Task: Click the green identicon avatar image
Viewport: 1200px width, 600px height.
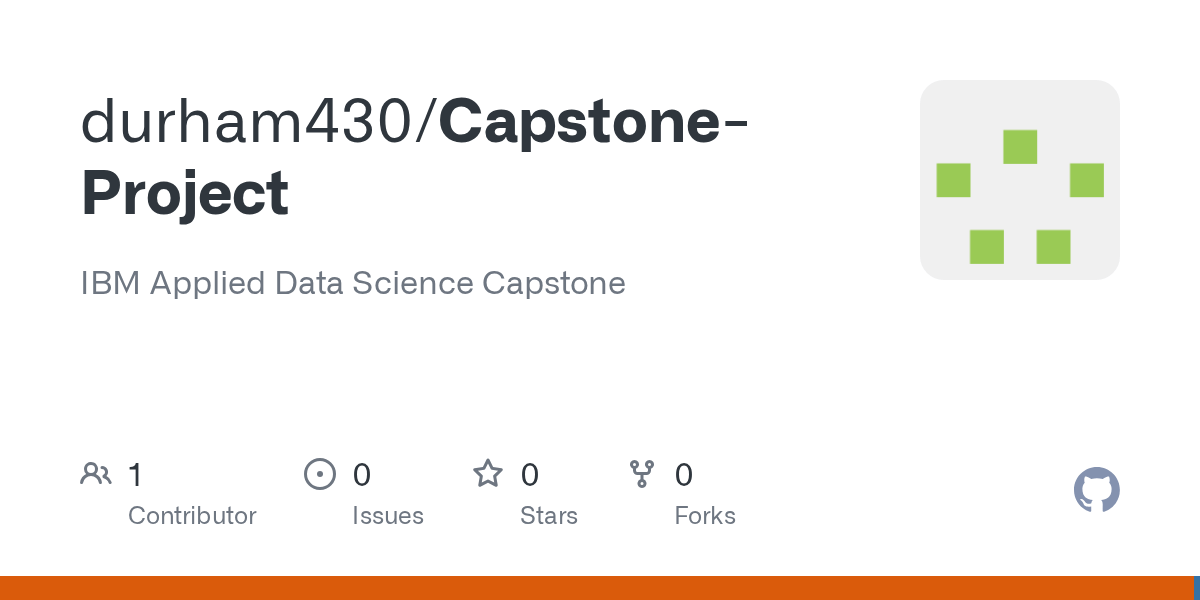Action: coord(1019,180)
